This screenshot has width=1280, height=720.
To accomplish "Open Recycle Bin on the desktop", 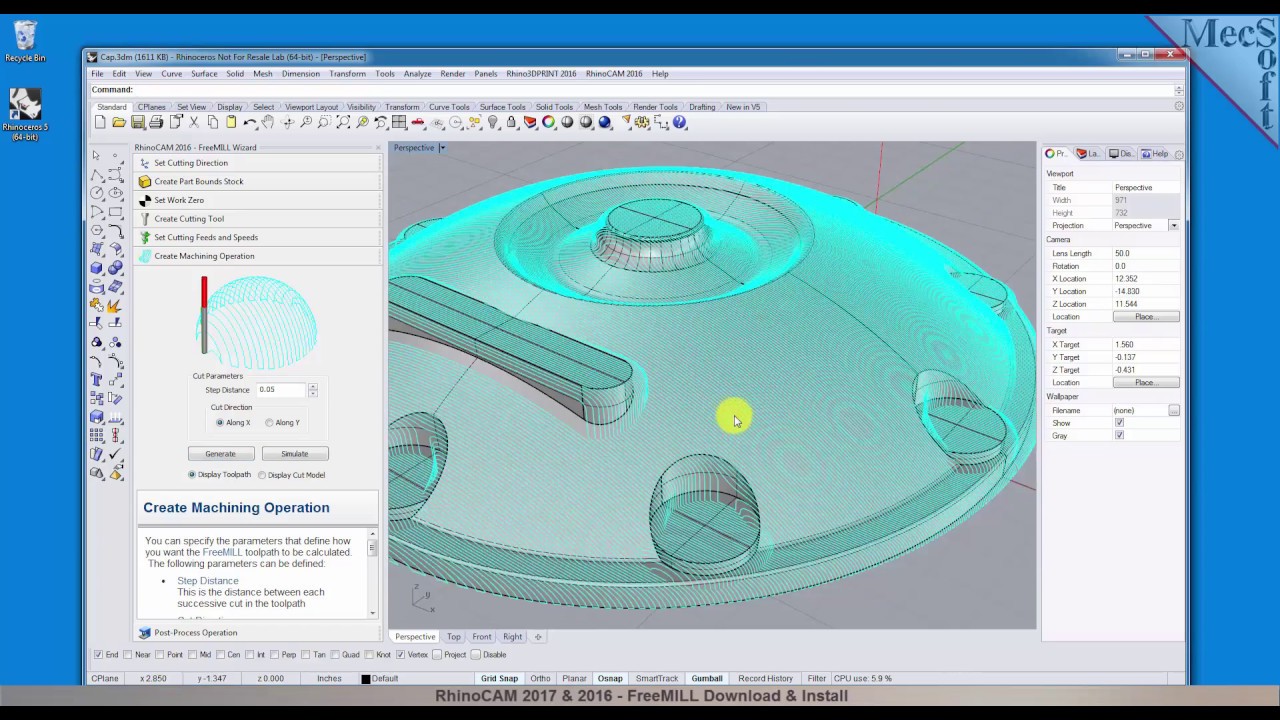I will coord(25,41).
